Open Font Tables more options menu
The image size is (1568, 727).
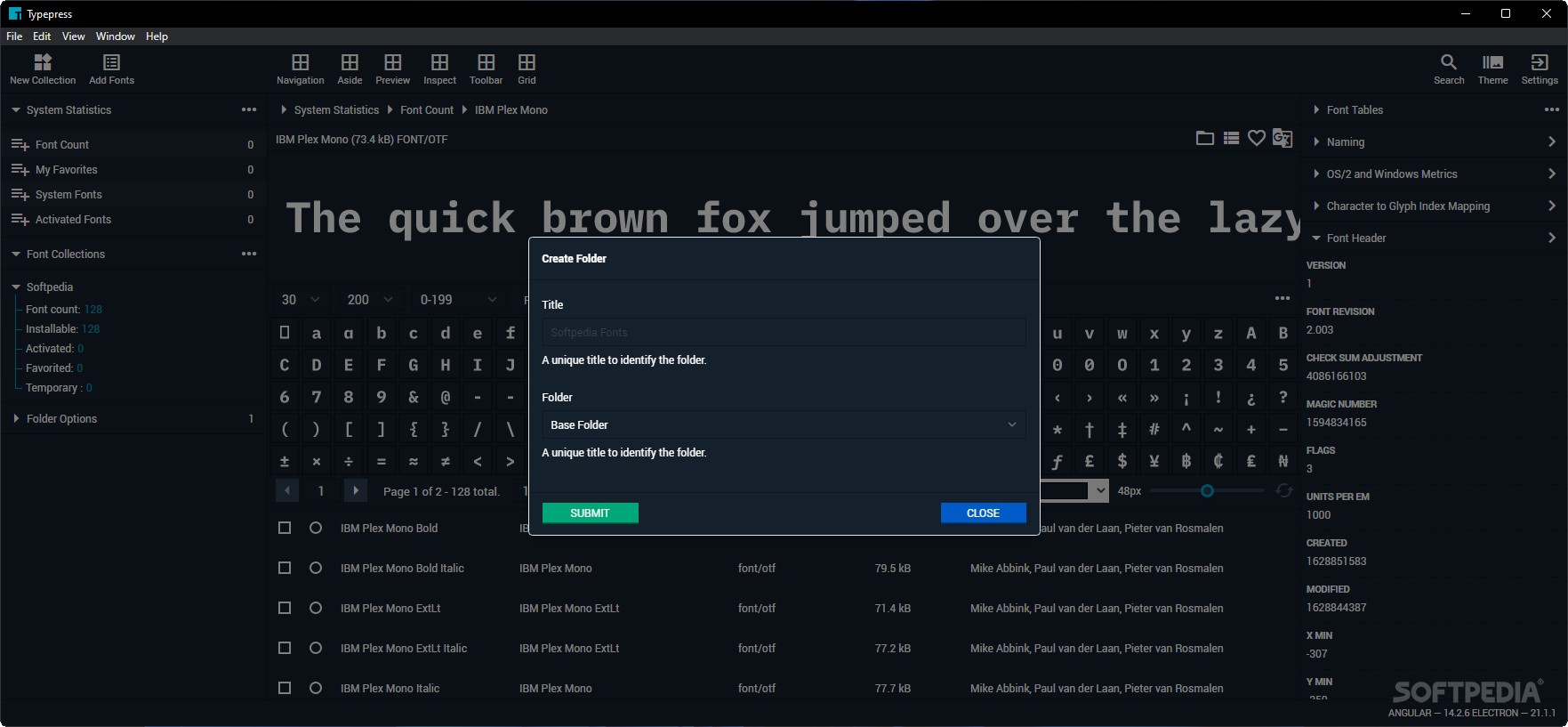pos(1552,109)
